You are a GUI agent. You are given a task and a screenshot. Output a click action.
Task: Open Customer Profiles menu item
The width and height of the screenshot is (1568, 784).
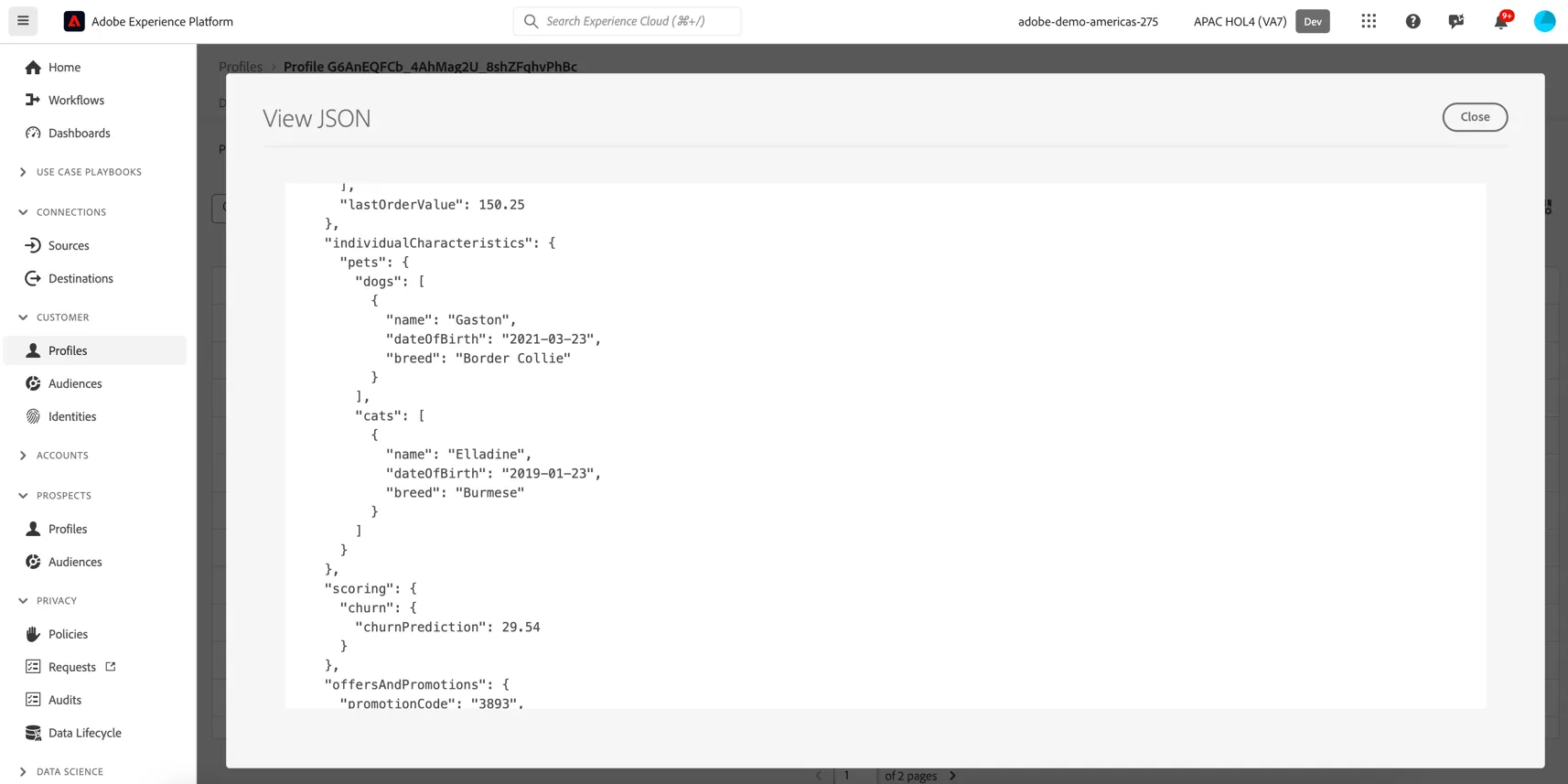(95, 350)
